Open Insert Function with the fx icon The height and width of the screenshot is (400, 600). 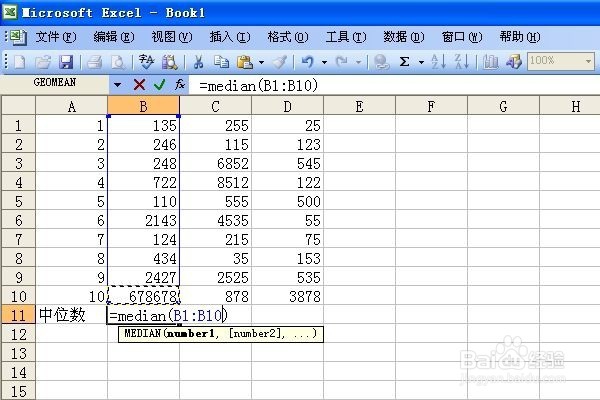(180, 85)
